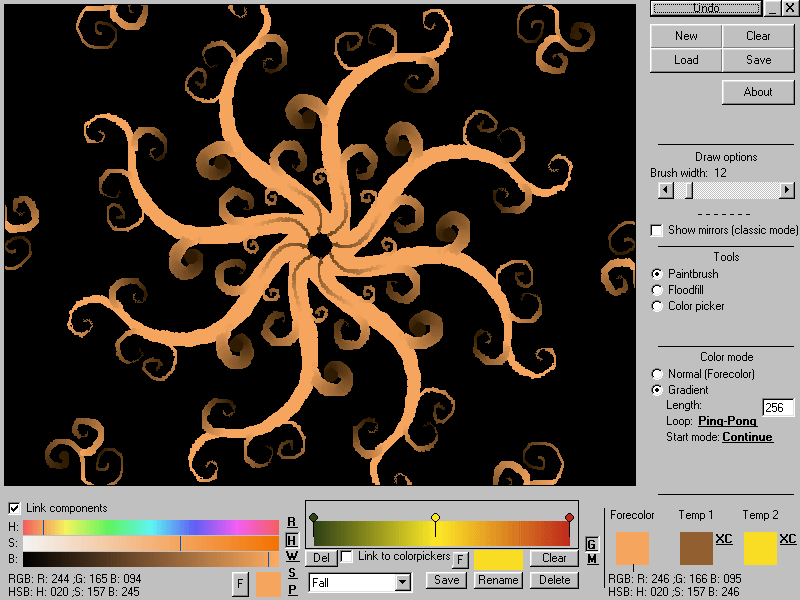Click the Ping-Pong loop mode link

[x=727, y=421]
